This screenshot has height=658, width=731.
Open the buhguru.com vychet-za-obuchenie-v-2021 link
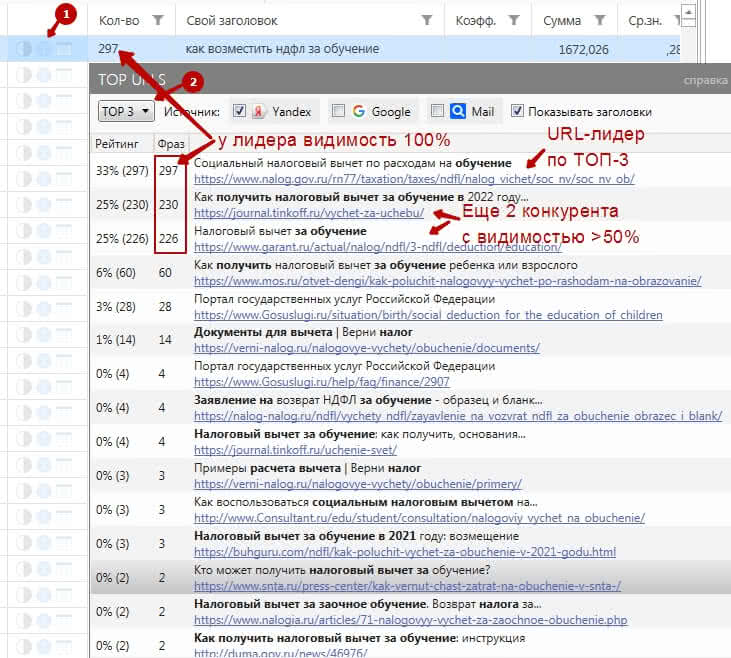tap(405, 552)
